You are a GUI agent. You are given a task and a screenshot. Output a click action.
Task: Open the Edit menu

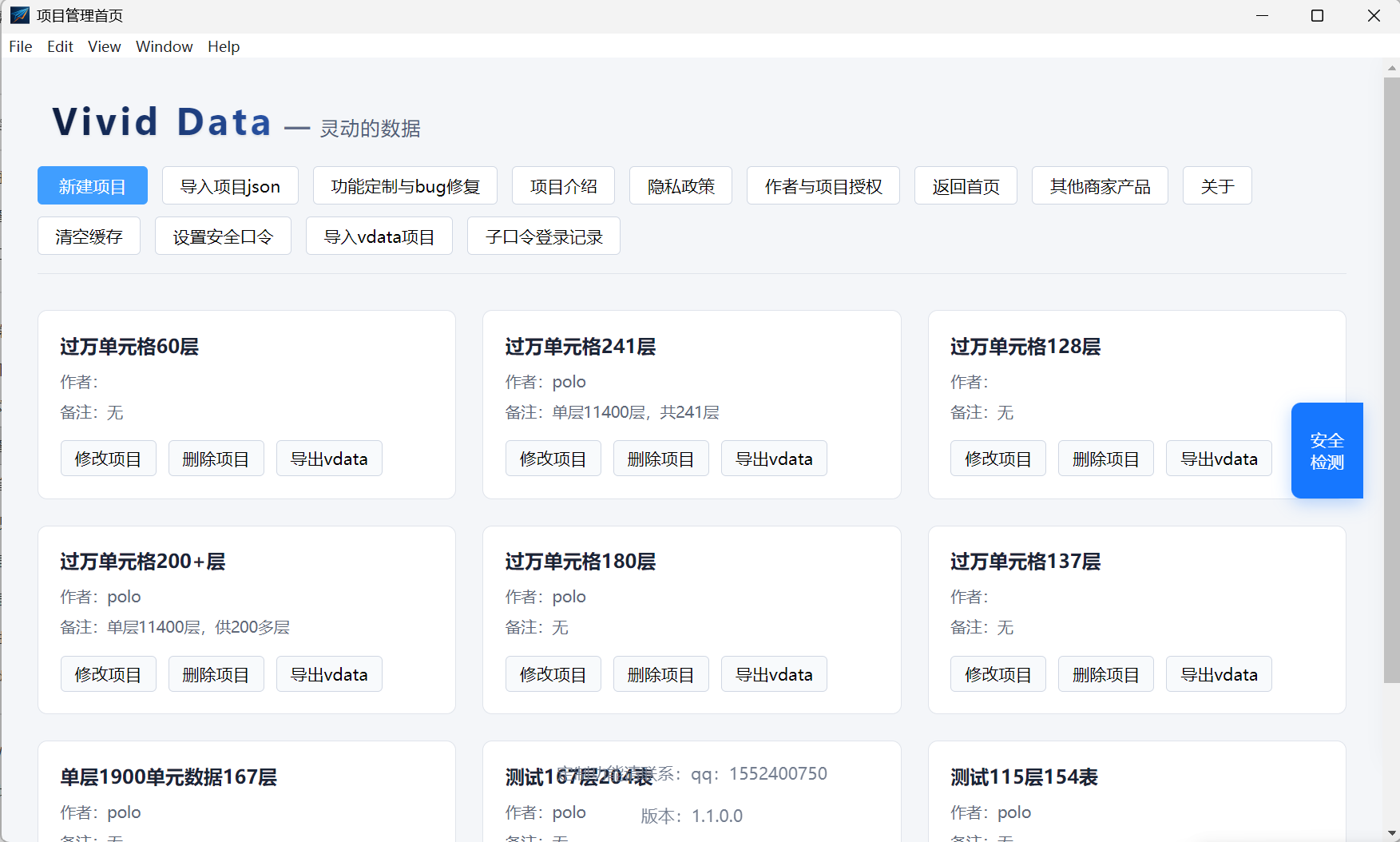coord(60,46)
